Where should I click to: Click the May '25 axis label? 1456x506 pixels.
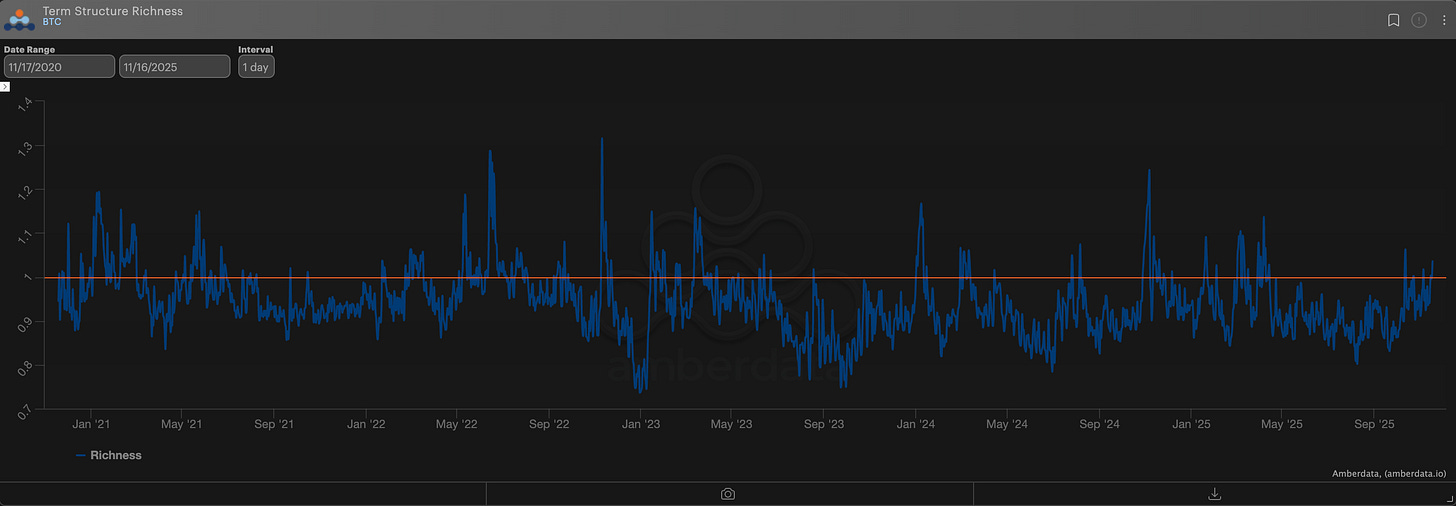click(x=1282, y=424)
